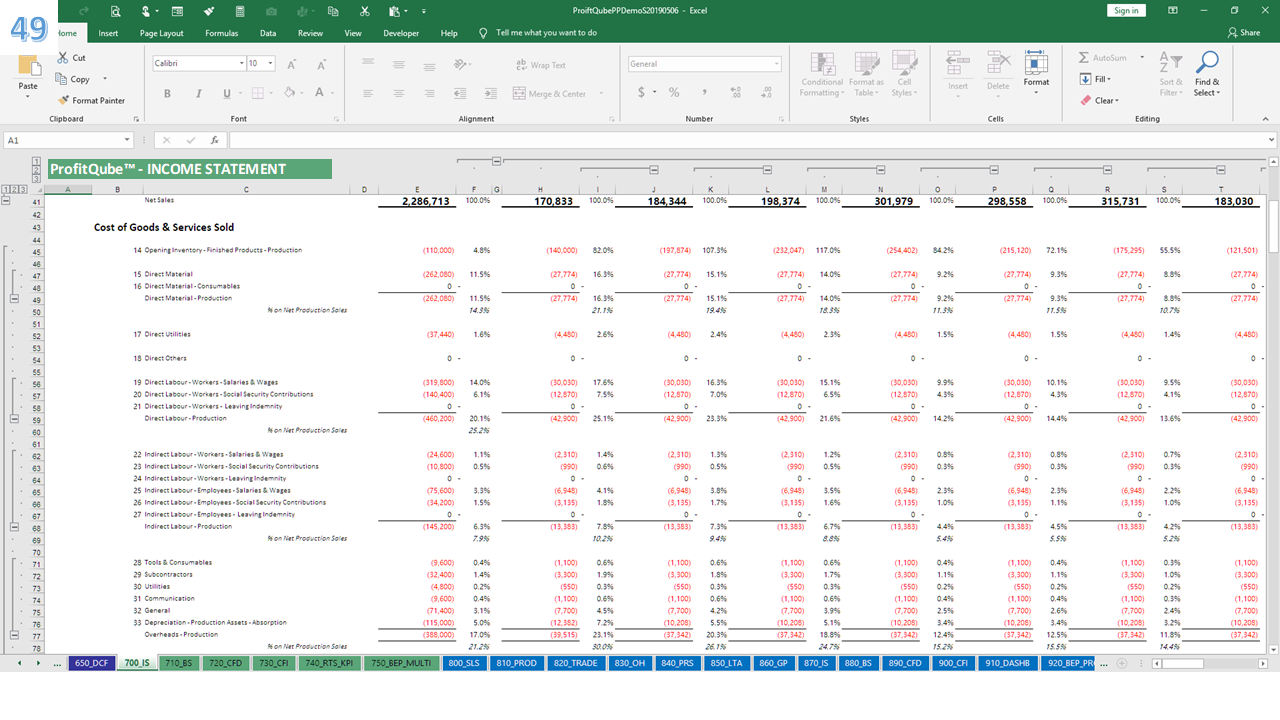Click Print Preview in Quick Access Toolbar
This screenshot has height=720, width=1280.
click(x=116, y=11)
